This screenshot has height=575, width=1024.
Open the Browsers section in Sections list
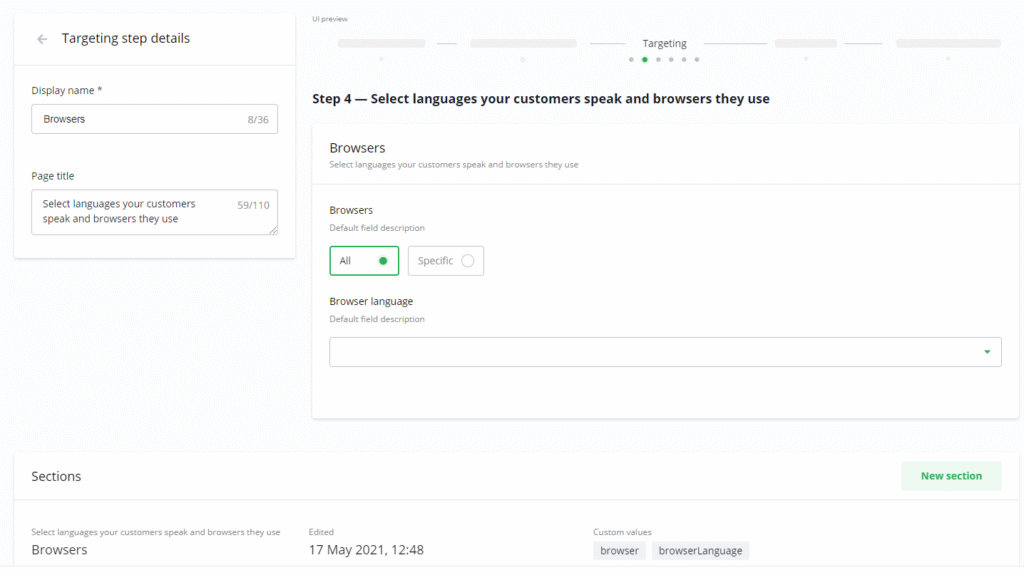60,550
